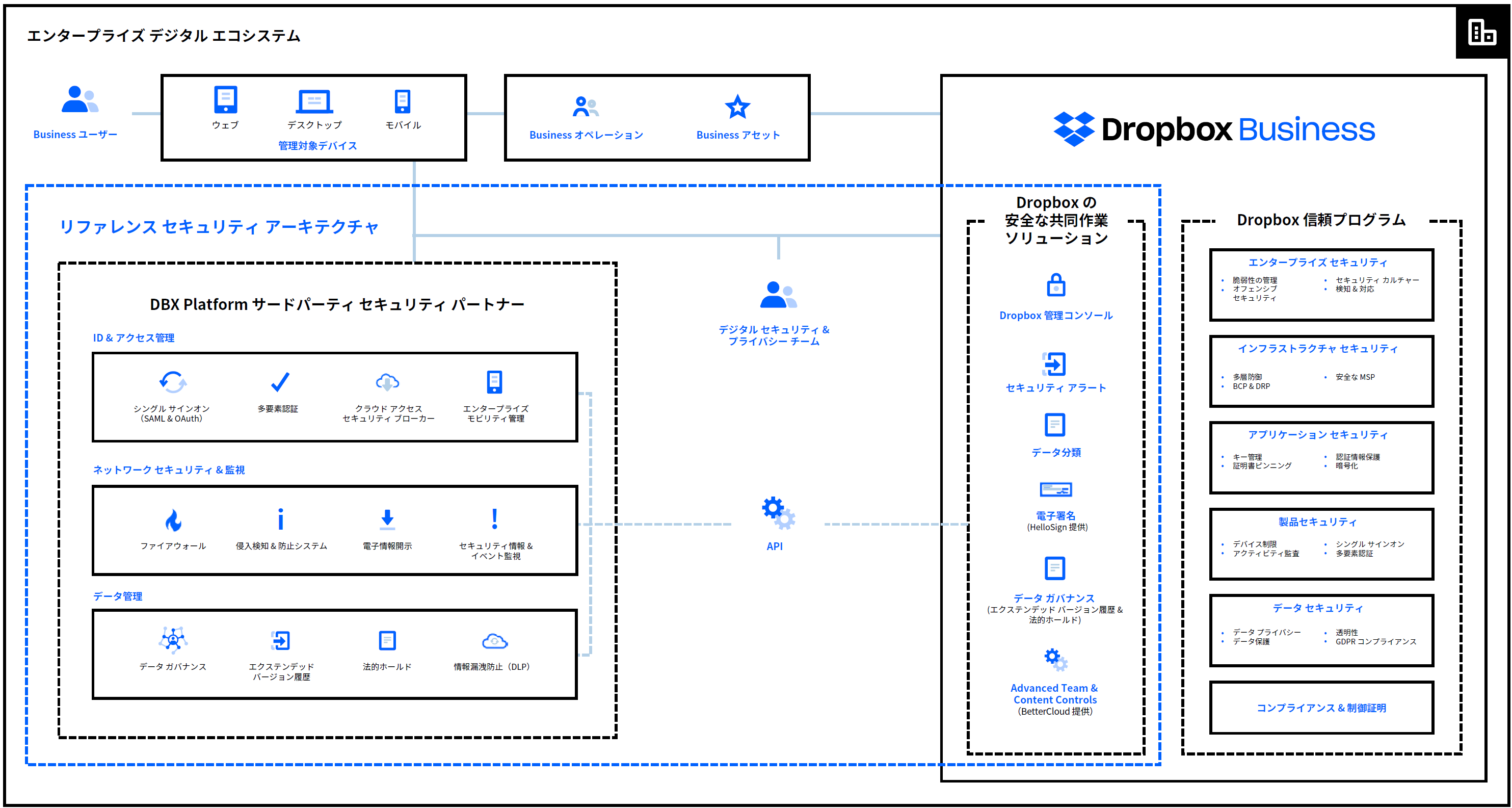Click the 侵入検知＆防止システム info icon
This screenshot has width=1512, height=808.
click(x=281, y=519)
